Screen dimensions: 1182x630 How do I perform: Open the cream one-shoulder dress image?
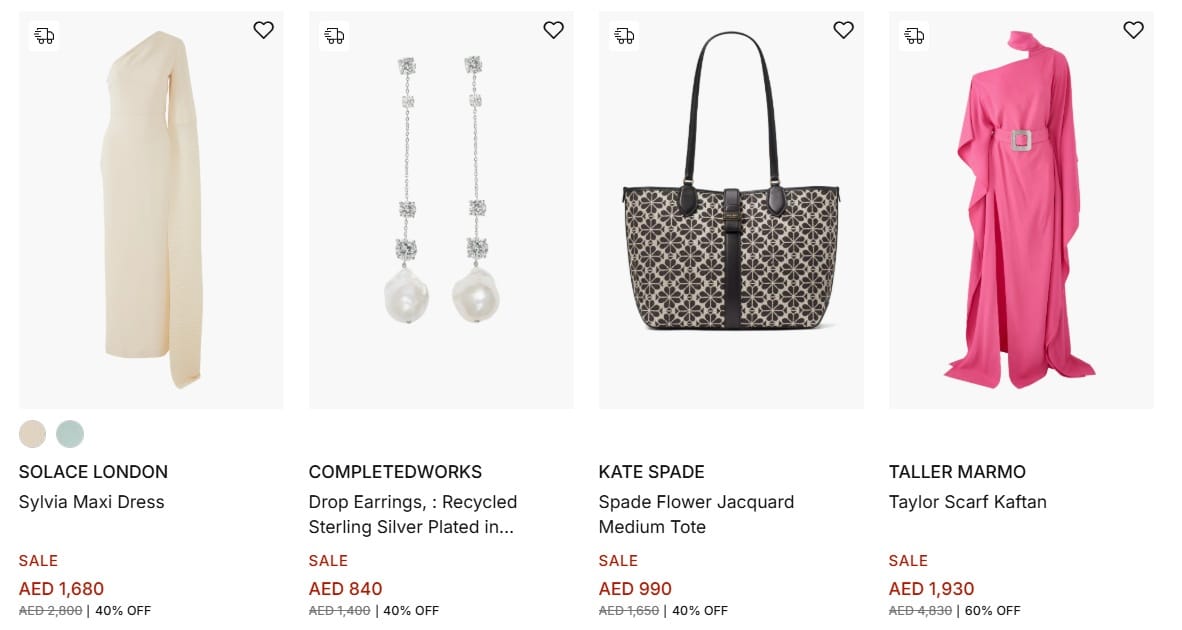pos(151,210)
